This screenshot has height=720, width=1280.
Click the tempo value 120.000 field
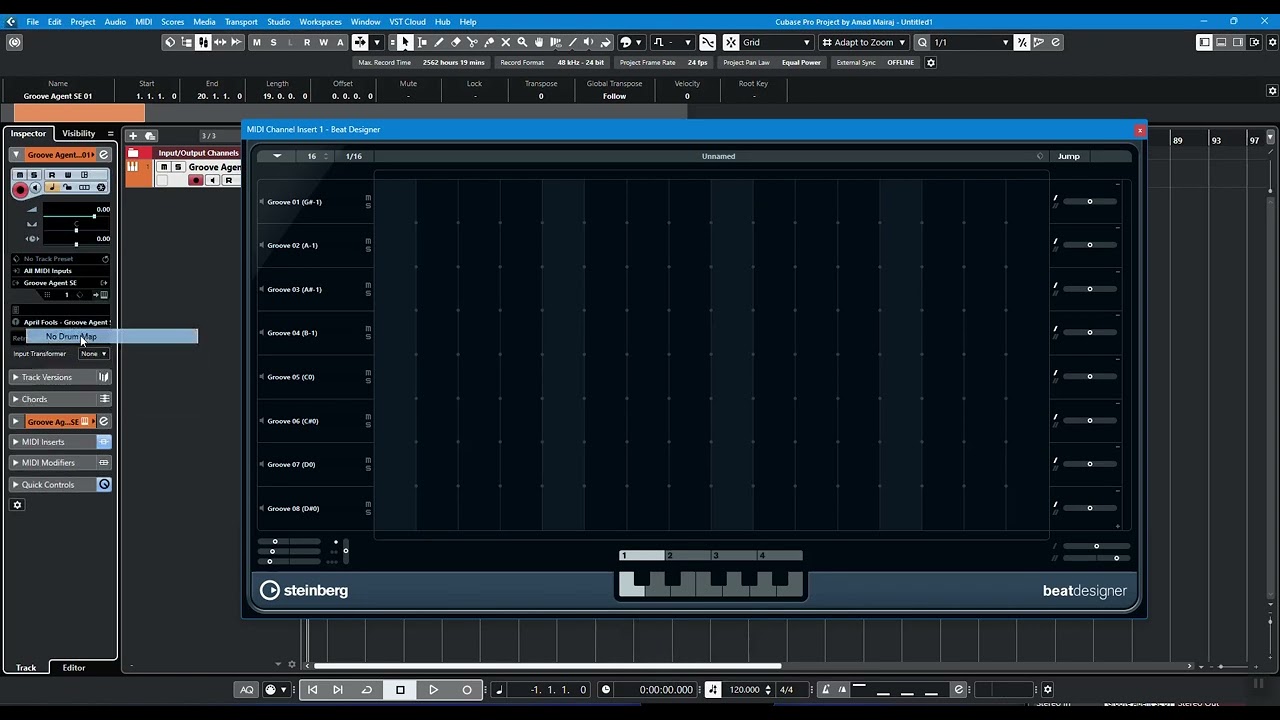pyautogui.click(x=744, y=690)
